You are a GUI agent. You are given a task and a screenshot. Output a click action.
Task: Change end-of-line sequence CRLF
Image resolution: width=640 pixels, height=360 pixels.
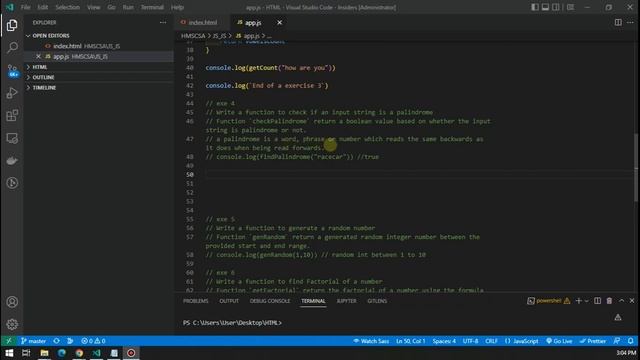click(x=491, y=341)
